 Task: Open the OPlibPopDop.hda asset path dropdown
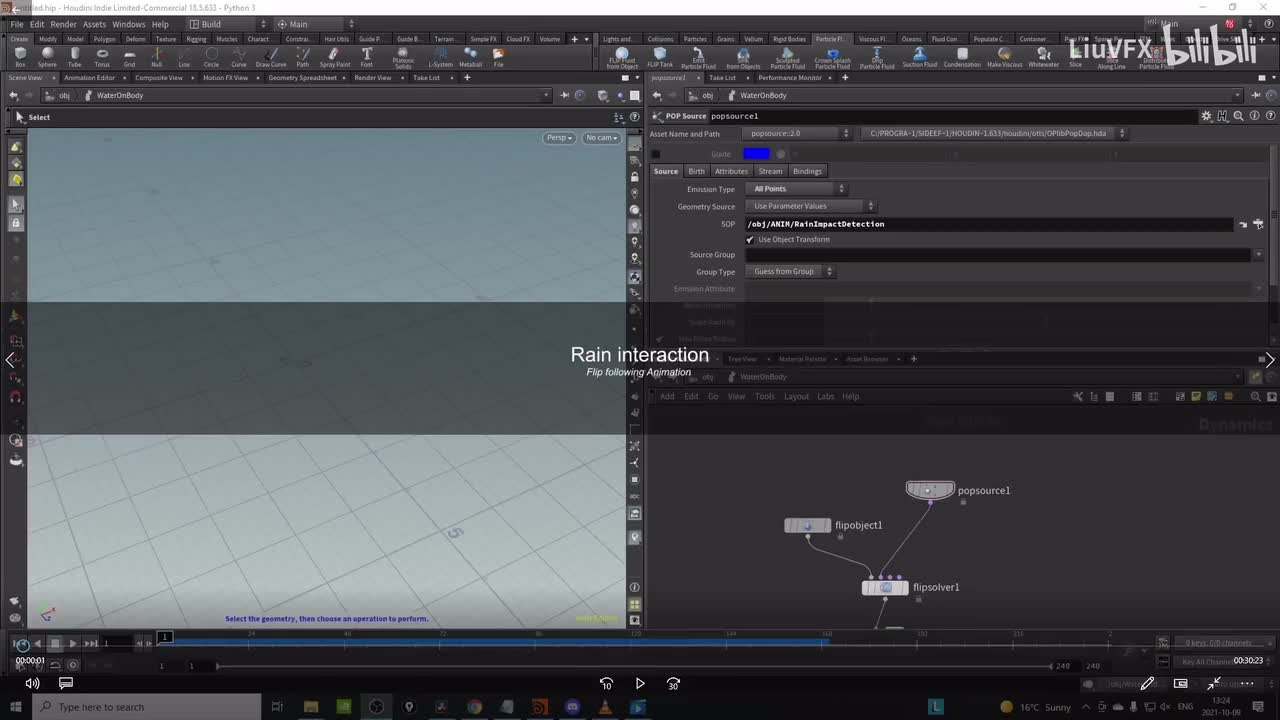993,133
